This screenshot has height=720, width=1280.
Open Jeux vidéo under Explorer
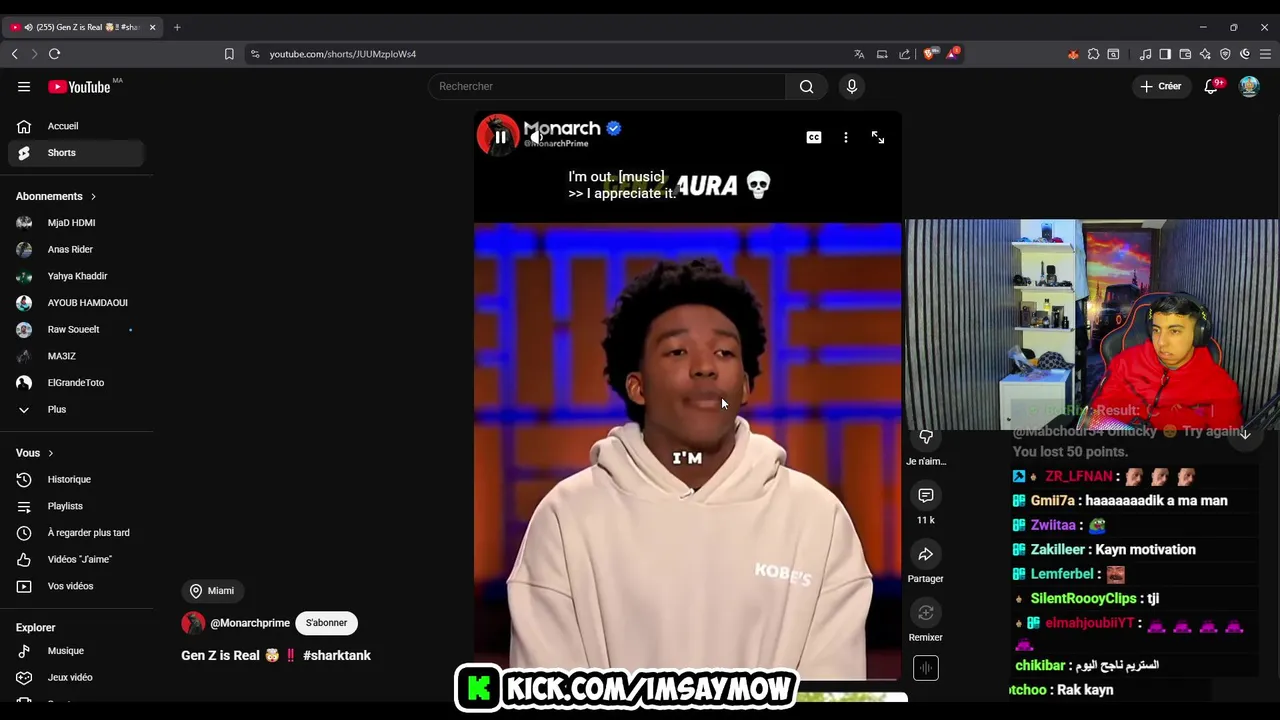(76, 678)
